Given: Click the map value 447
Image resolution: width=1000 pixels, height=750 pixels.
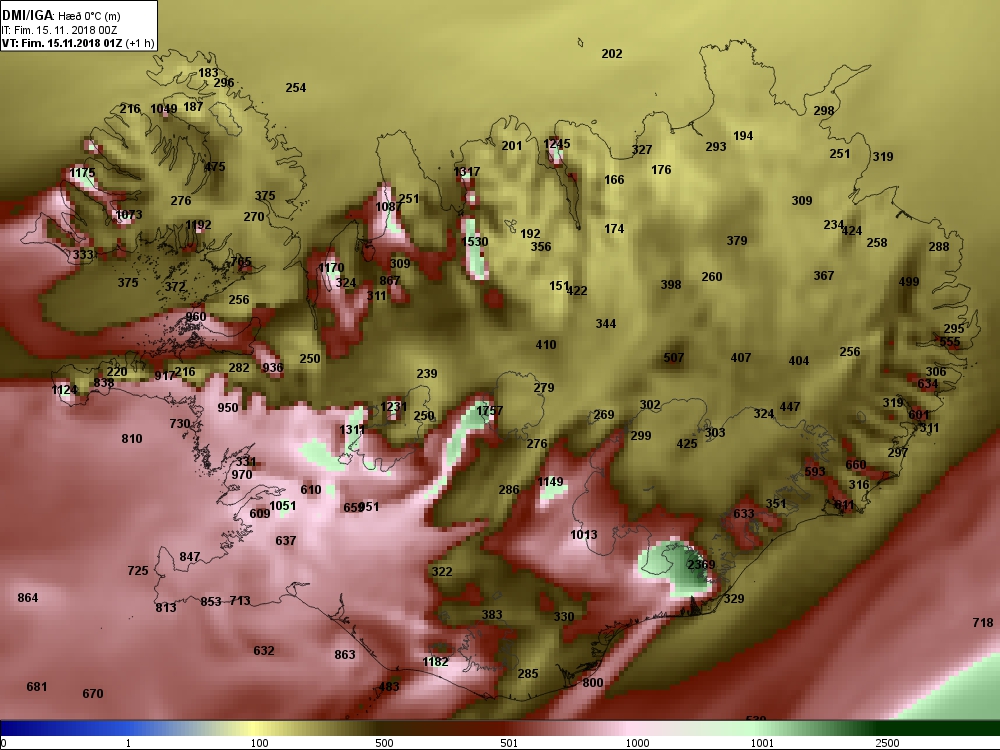Looking at the screenshot, I should click(790, 406).
